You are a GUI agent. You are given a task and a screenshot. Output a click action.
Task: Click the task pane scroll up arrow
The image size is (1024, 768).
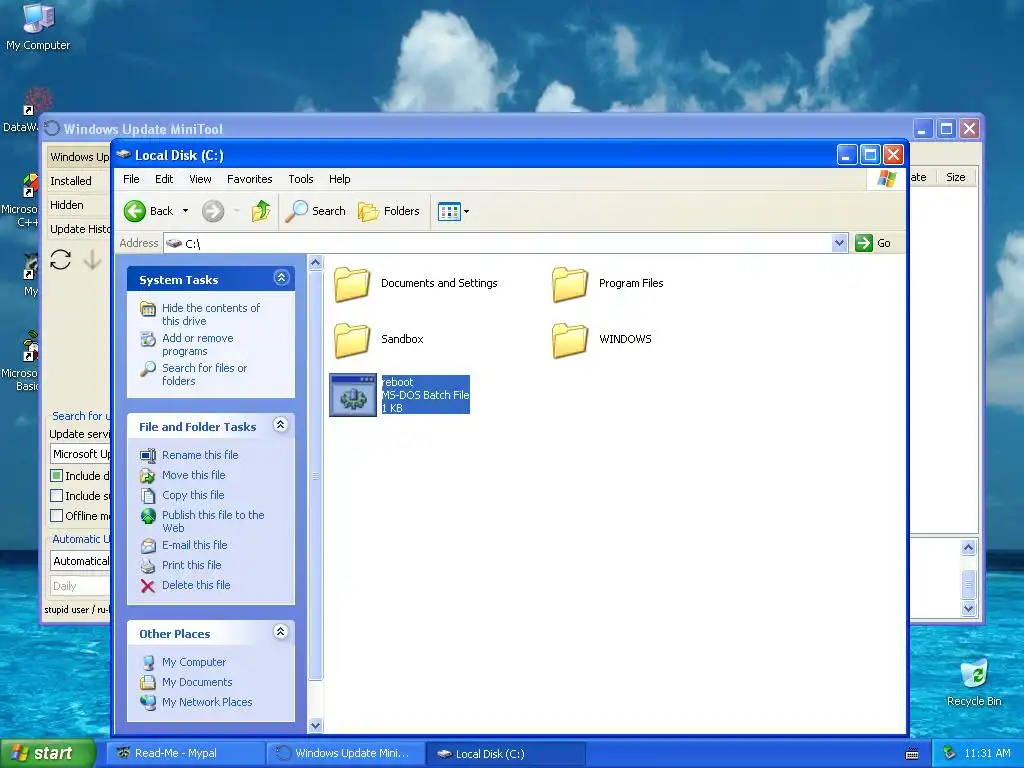coord(315,263)
